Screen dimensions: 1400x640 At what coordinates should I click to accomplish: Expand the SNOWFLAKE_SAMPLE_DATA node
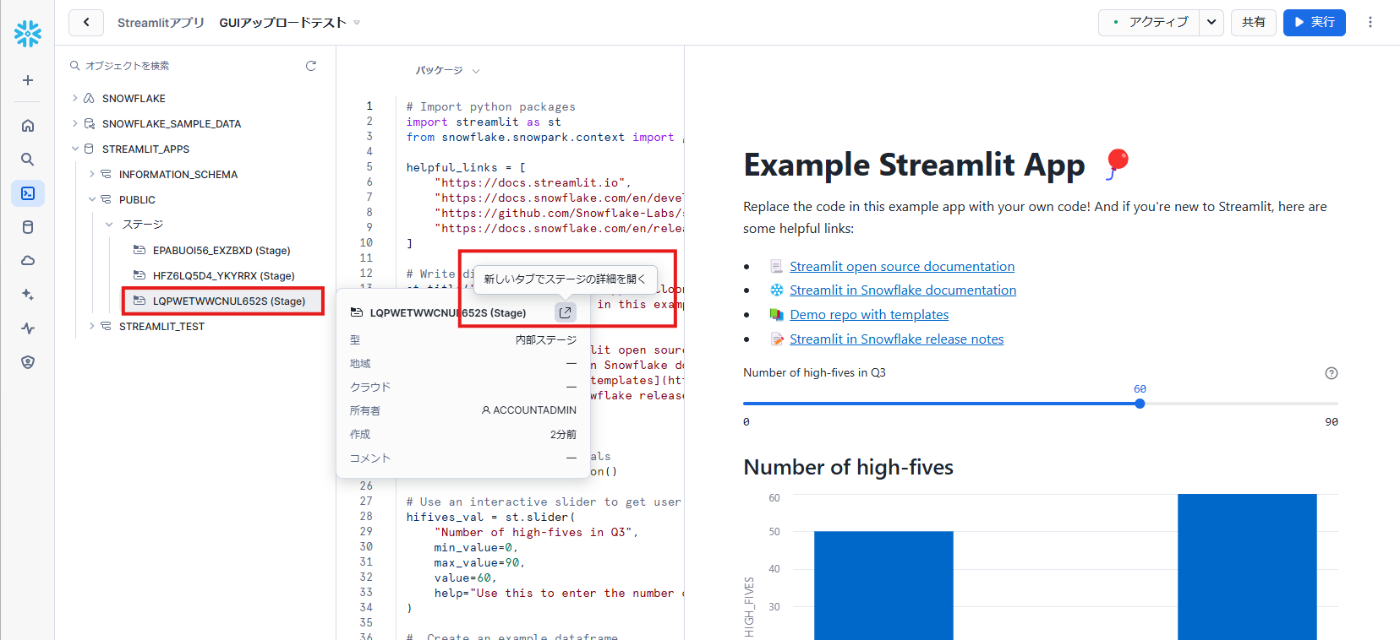[x=75, y=124]
